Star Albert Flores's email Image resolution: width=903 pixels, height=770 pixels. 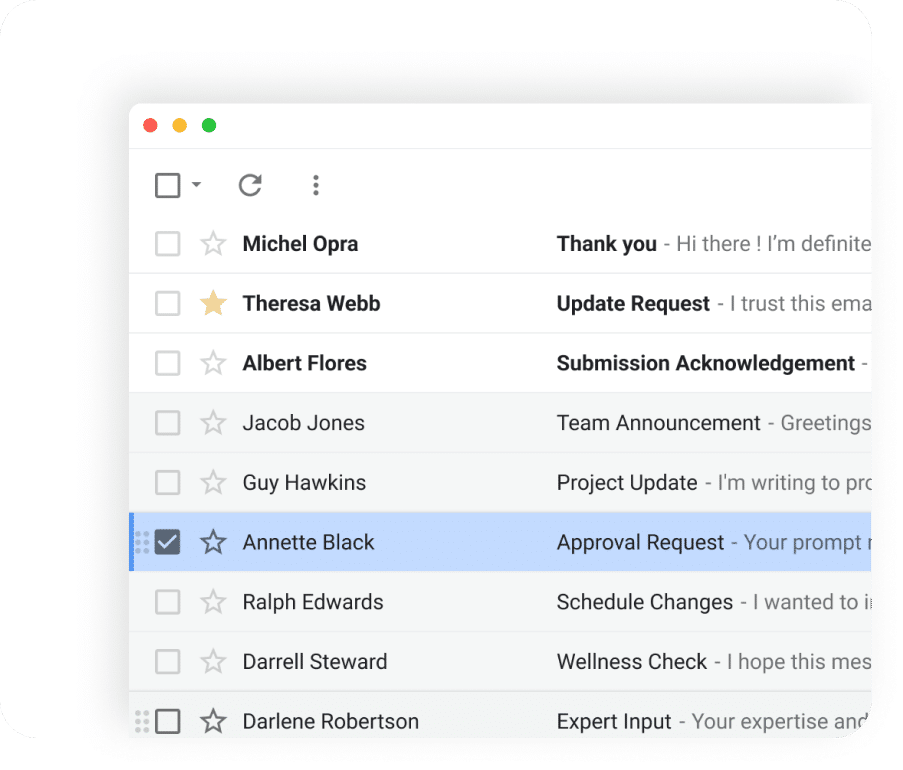click(213, 363)
